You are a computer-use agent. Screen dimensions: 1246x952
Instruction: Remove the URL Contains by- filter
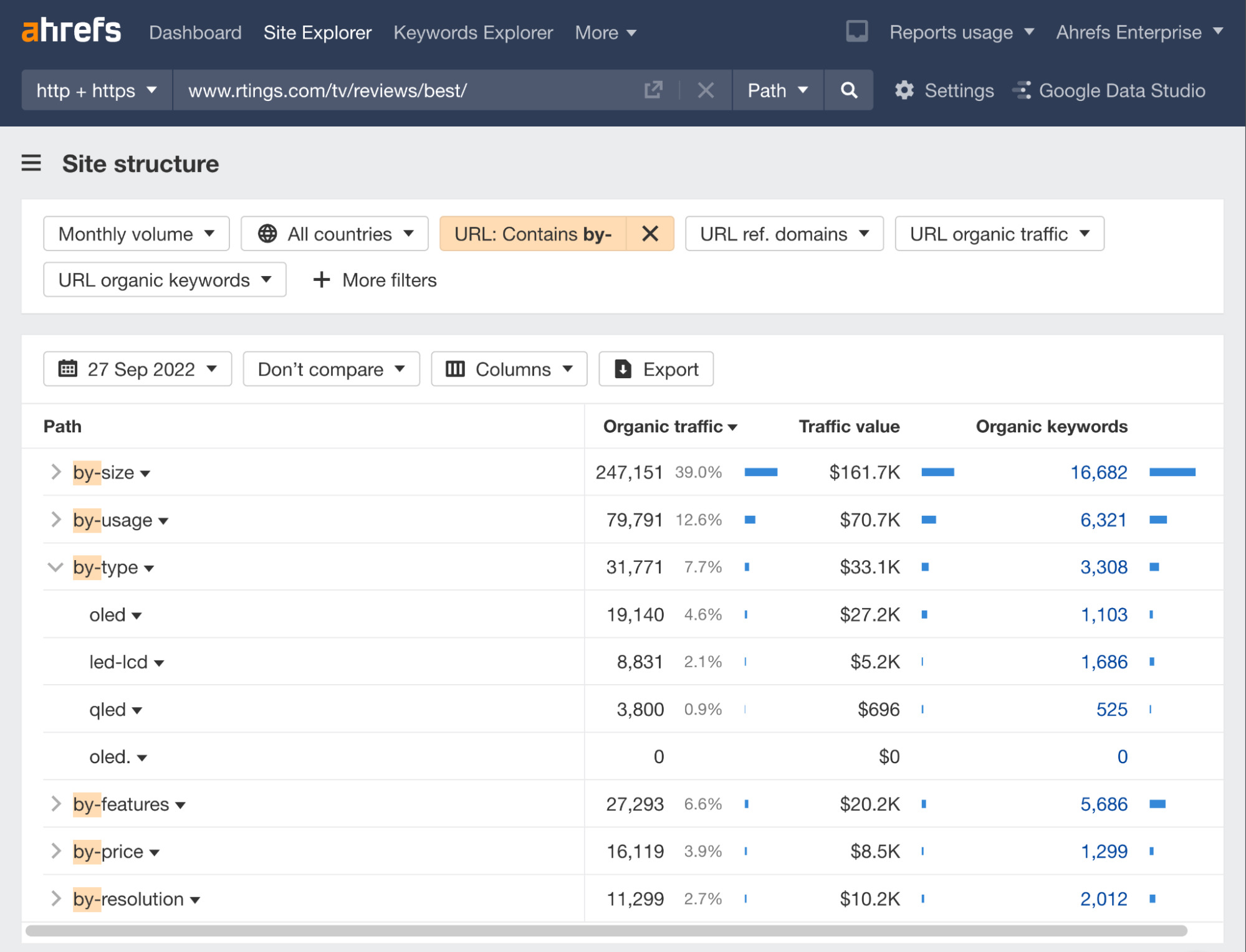649,234
